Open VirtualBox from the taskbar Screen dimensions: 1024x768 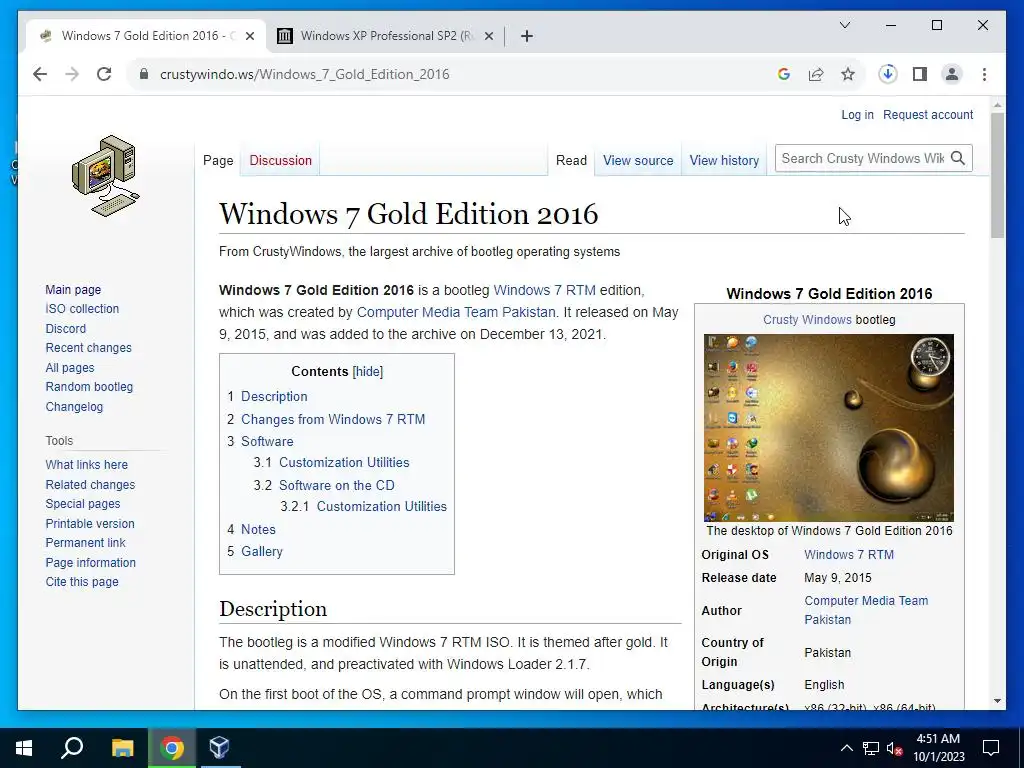click(219, 747)
